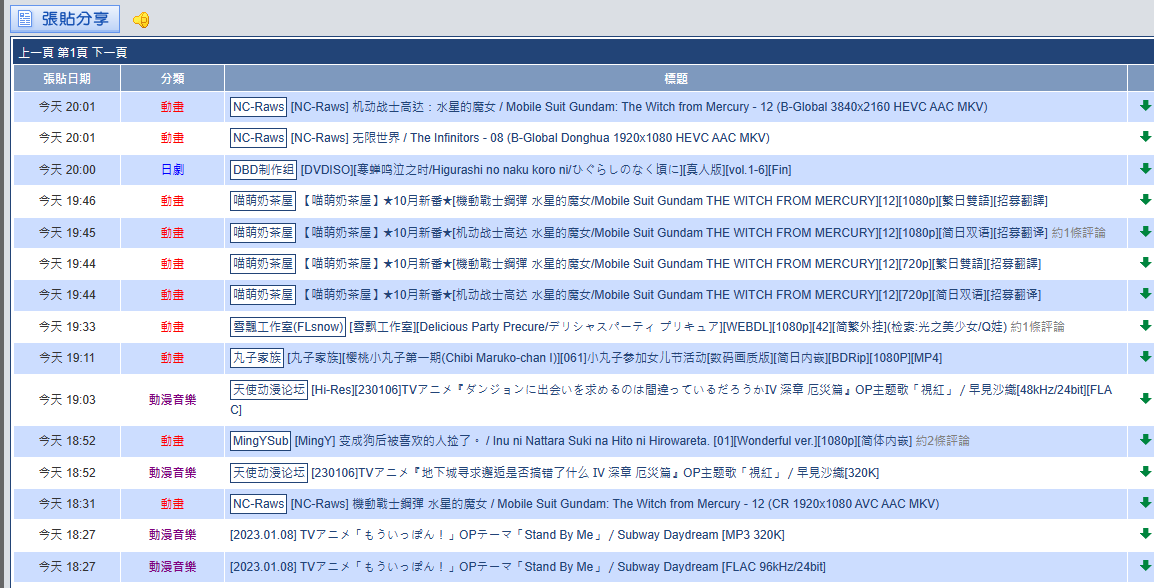Image resolution: width=1154 pixels, height=588 pixels.
Task: Click the date cell 今天 19:03
Action: (67, 400)
